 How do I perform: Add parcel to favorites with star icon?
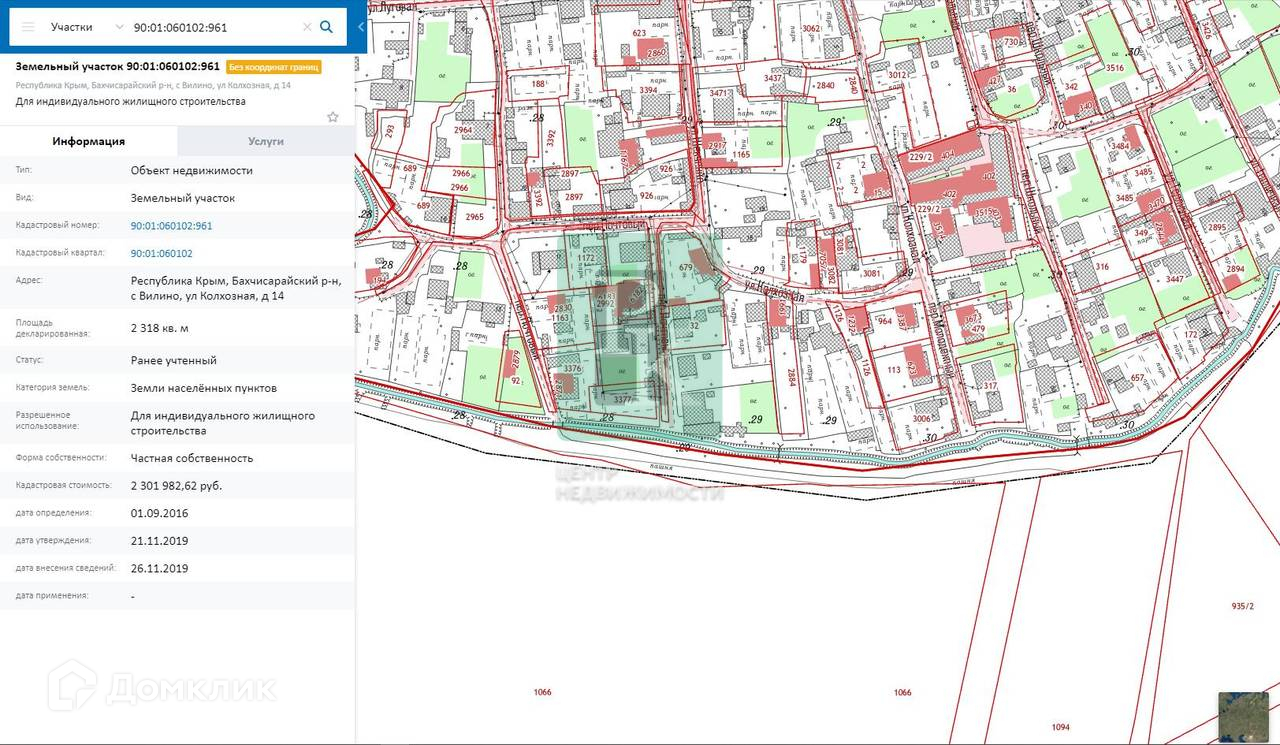(333, 117)
